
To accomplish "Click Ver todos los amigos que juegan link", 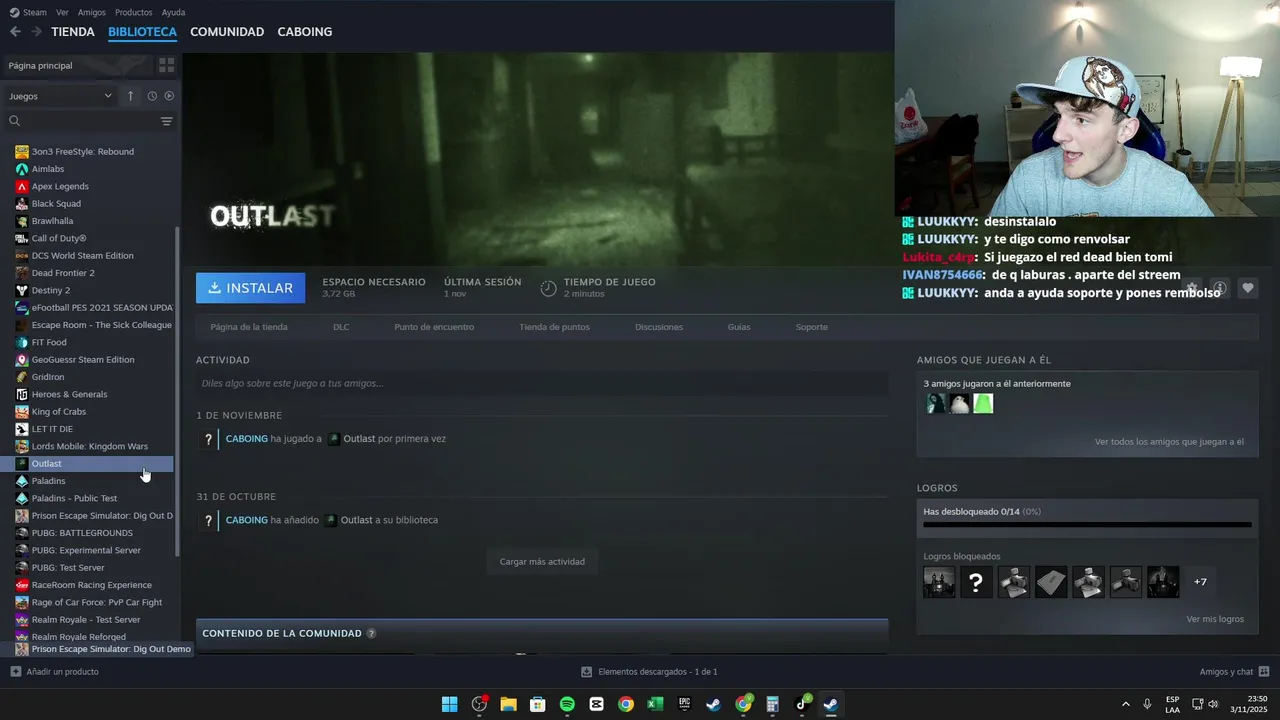I will tap(1169, 442).
